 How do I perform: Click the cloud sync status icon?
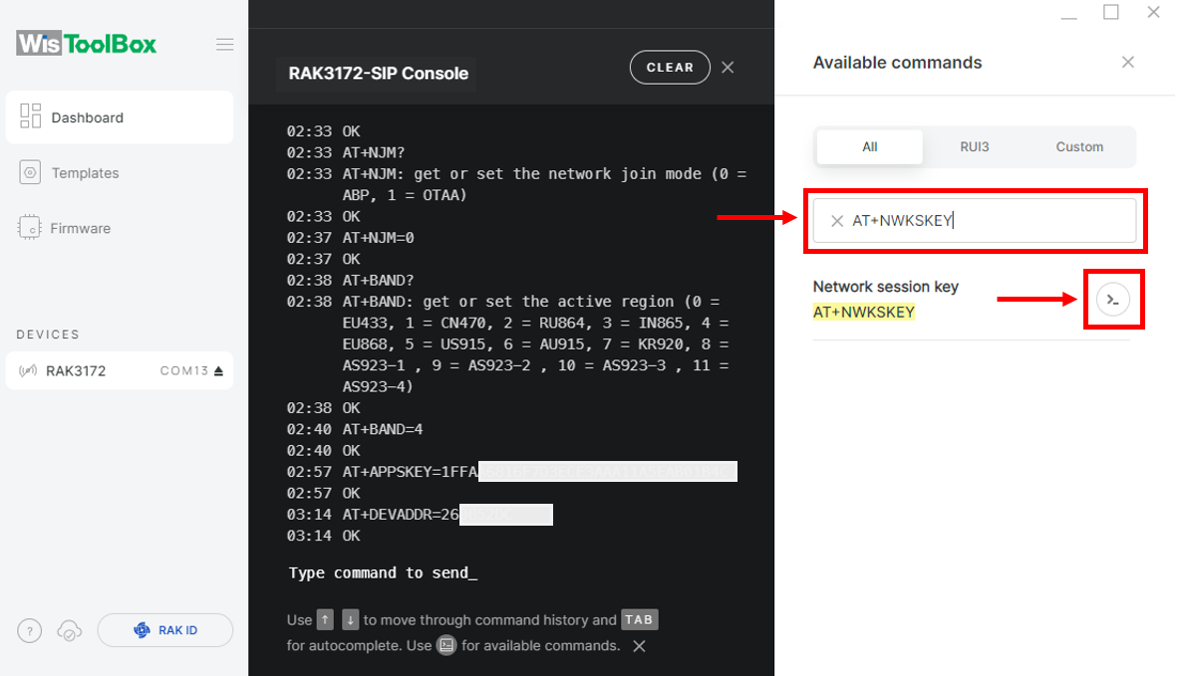point(69,631)
